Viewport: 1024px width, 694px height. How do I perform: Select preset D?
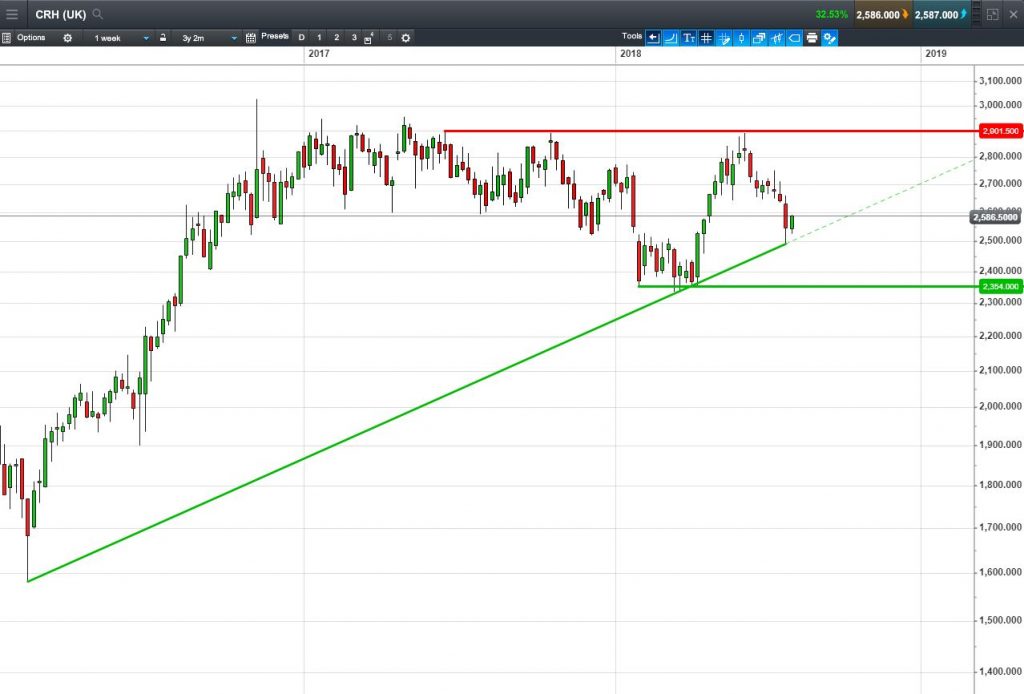pos(302,38)
